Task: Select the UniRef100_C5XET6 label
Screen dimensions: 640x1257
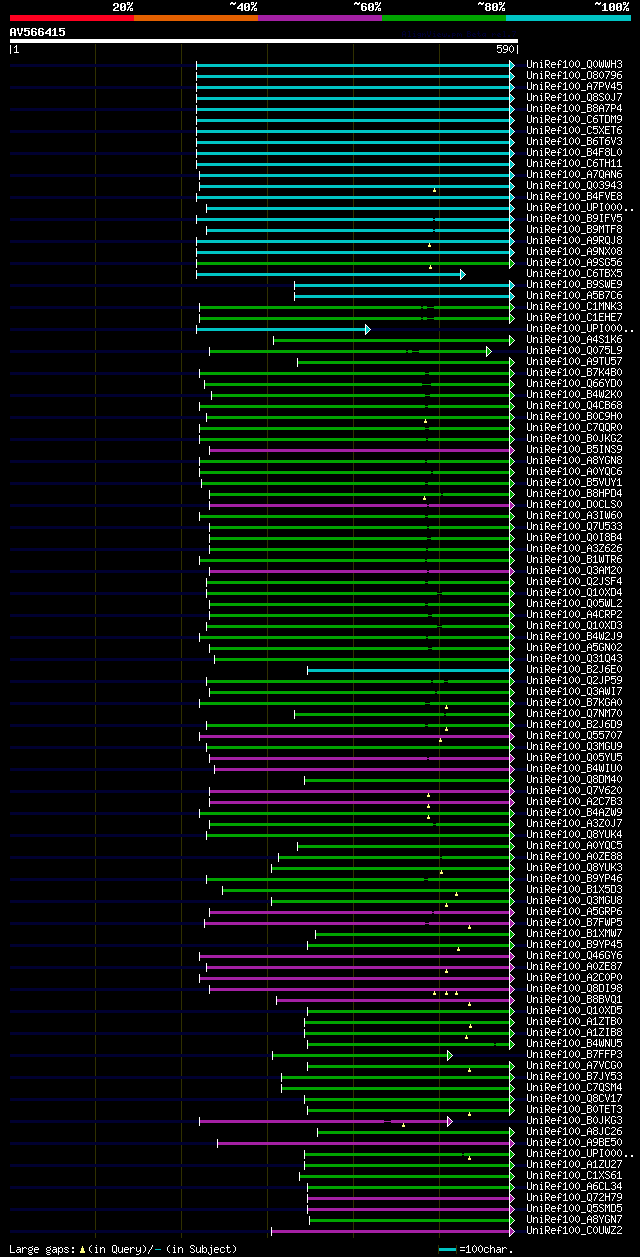Action: pos(574,130)
